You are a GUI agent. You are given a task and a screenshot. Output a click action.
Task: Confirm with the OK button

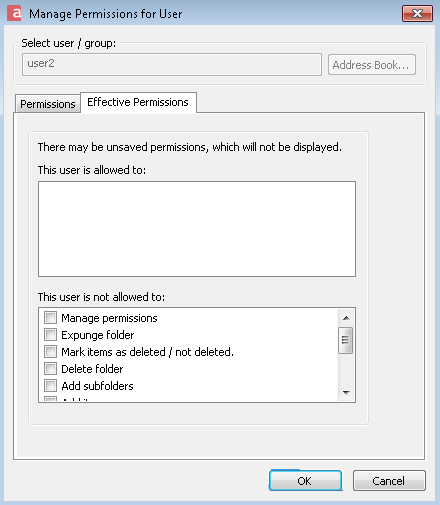tap(305, 481)
